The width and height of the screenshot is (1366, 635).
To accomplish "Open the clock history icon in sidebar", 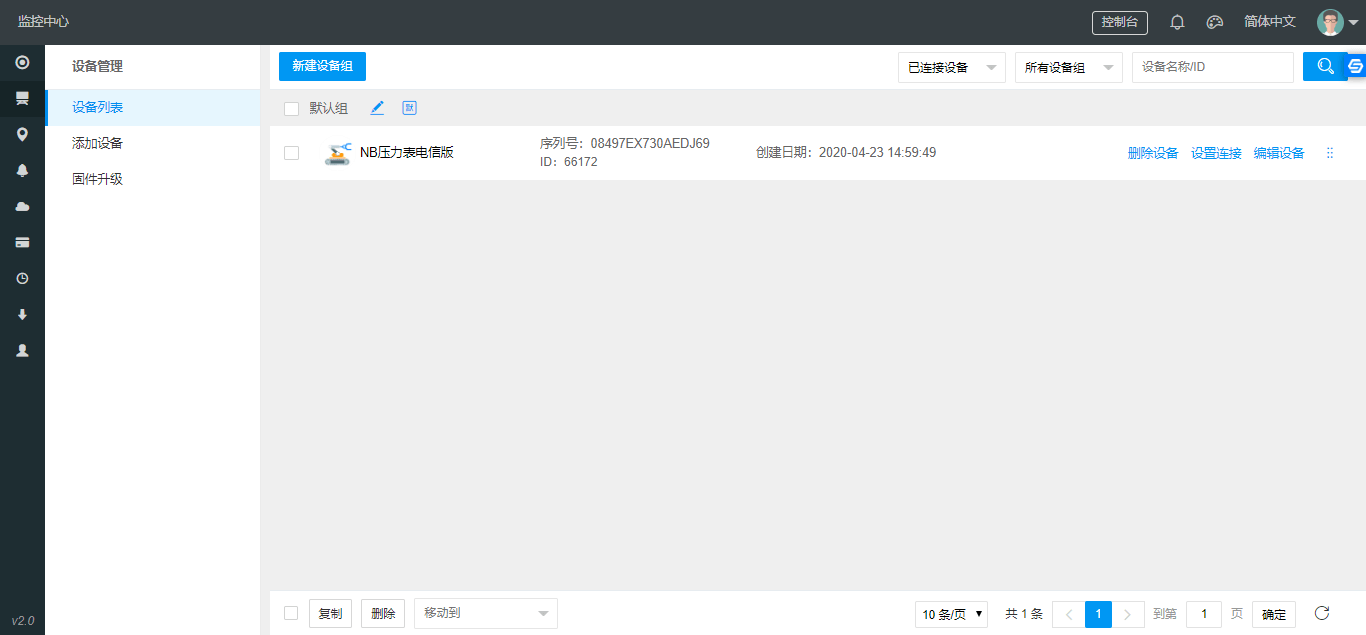I will 22,278.
